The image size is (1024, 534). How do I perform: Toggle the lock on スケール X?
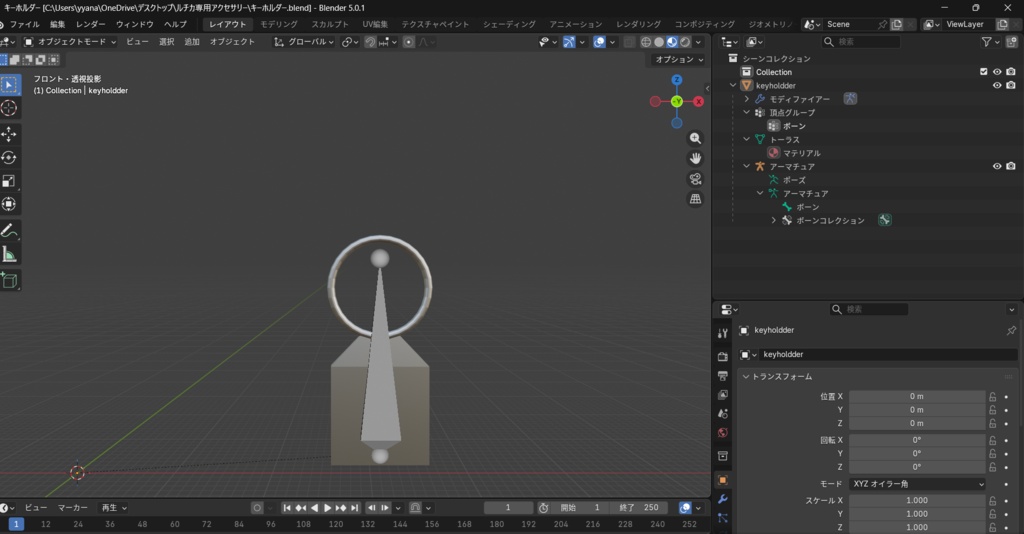point(993,501)
